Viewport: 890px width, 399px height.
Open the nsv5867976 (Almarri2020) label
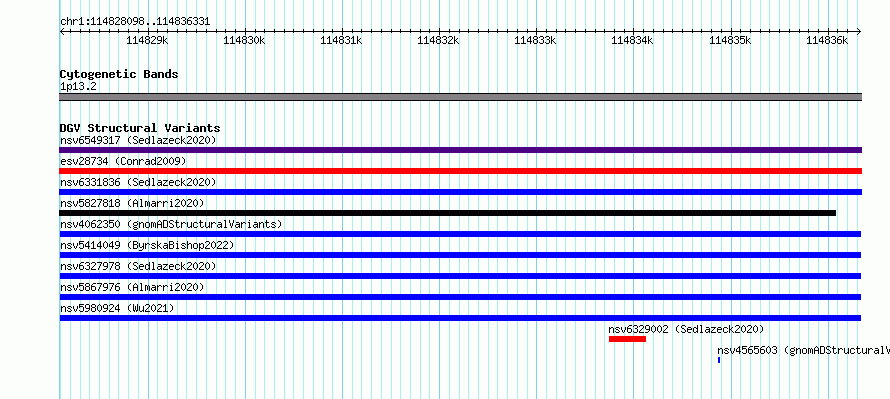[132, 287]
